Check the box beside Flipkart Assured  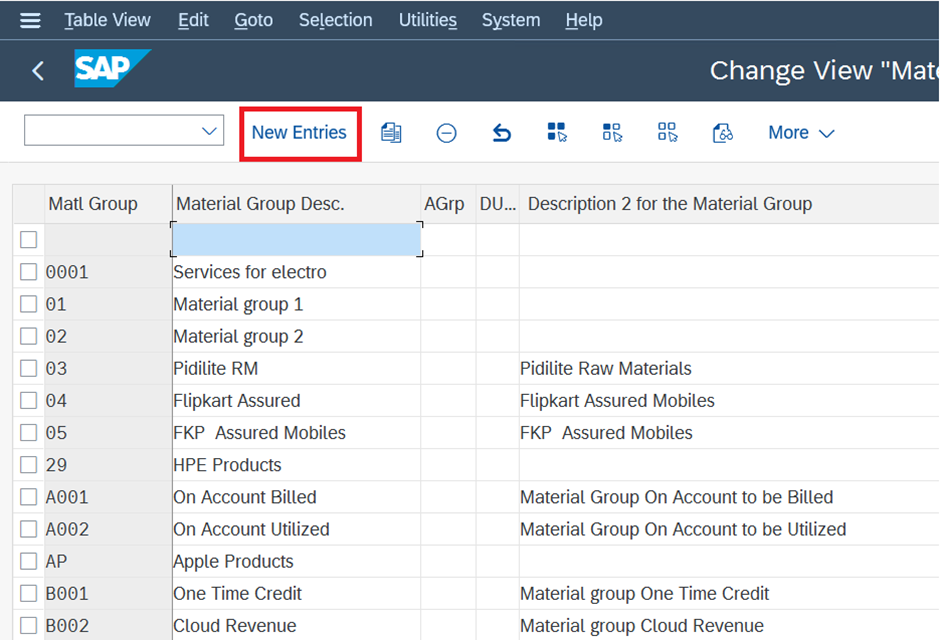pos(29,400)
